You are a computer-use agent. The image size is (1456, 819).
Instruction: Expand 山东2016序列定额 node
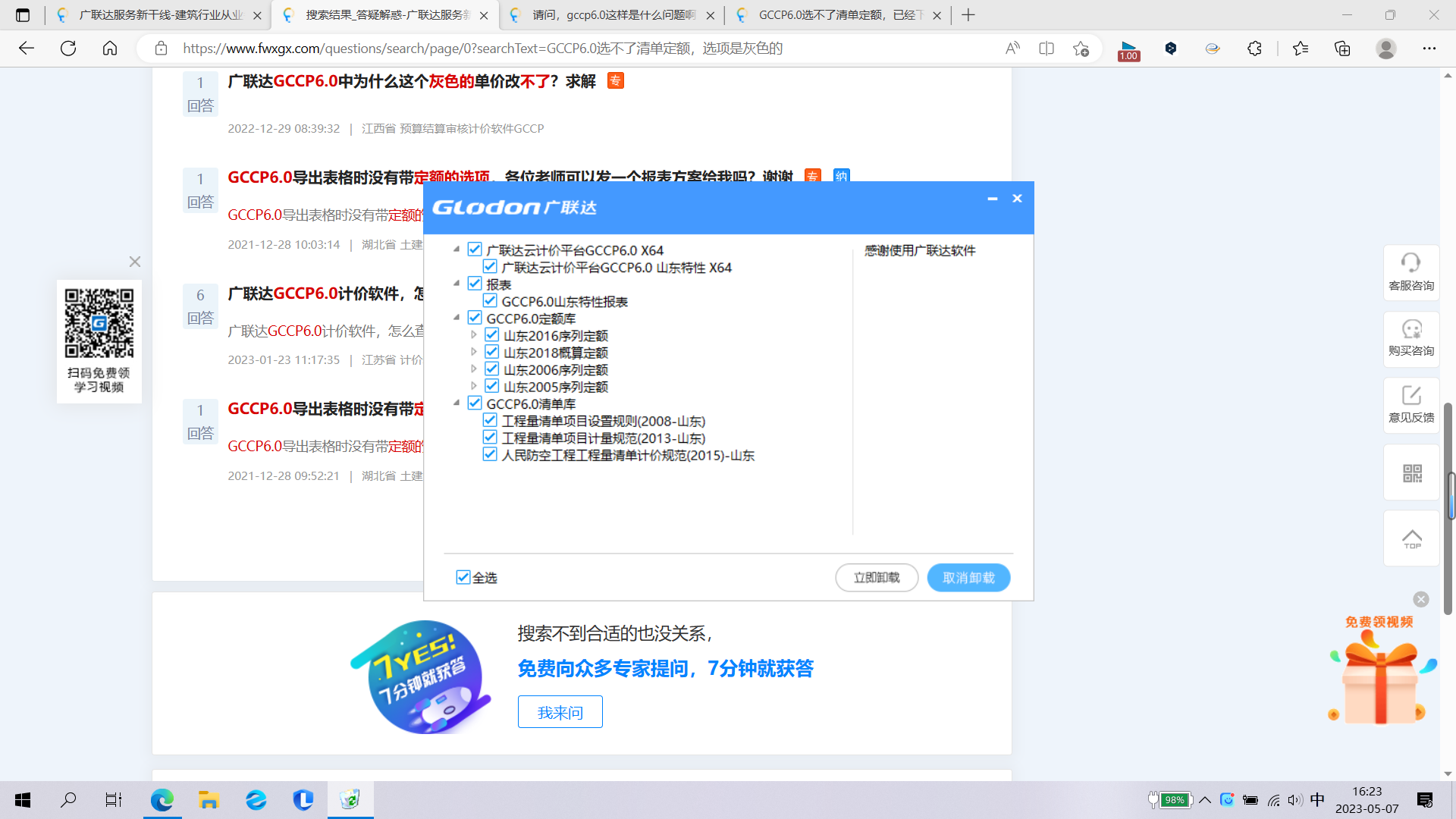coord(474,335)
